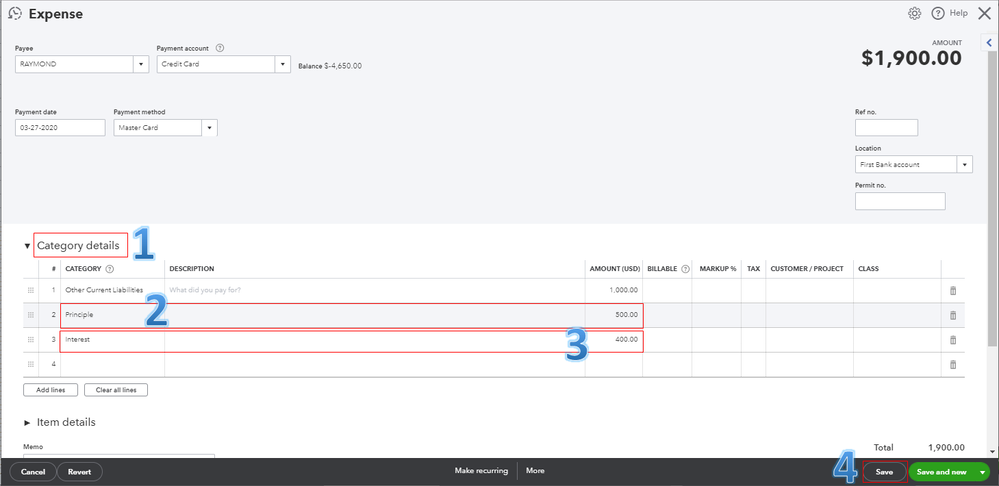Viewport: 999px width, 486px height.
Task: Grab the drag handle of Principle line
Action: click(31, 315)
